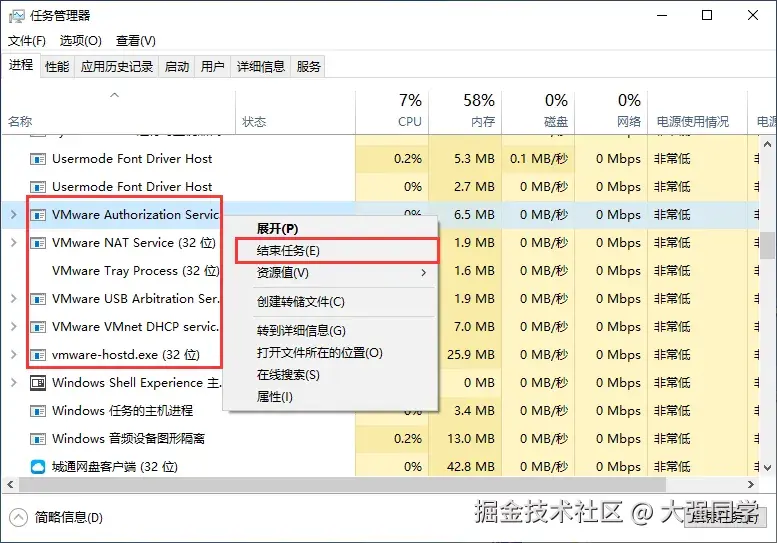Choose 创建转储文件(C) in context menu
This screenshot has width=777, height=543.
tap(331, 302)
